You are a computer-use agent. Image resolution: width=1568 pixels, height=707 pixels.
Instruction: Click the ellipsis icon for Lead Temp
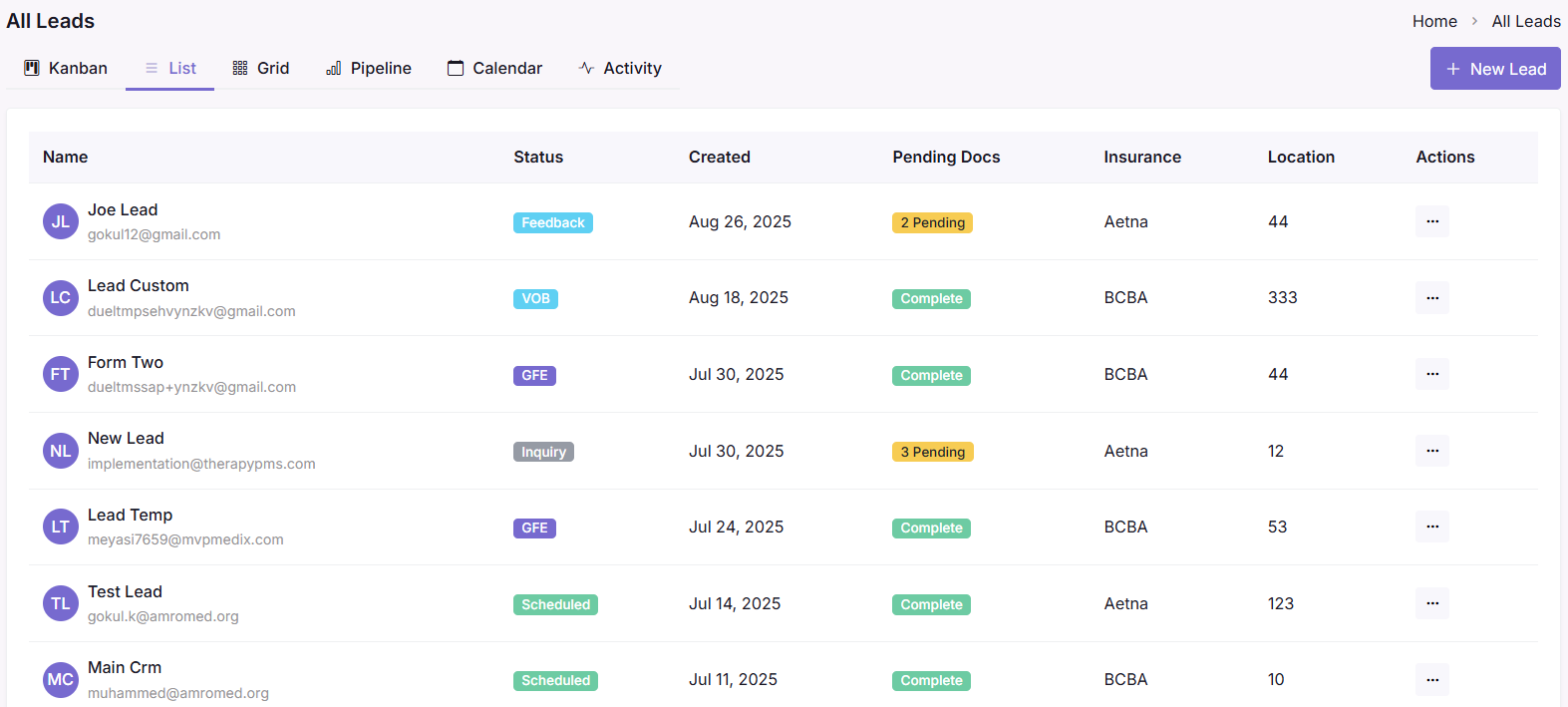click(x=1432, y=527)
